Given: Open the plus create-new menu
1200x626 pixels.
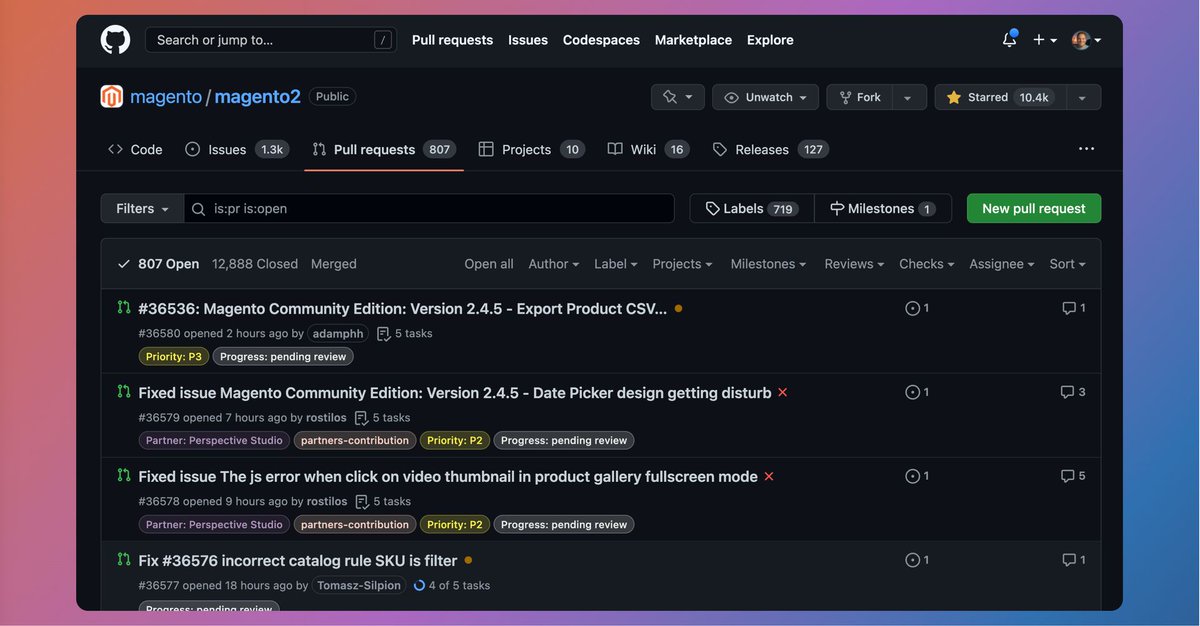Looking at the screenshot, I should 1045,40.
